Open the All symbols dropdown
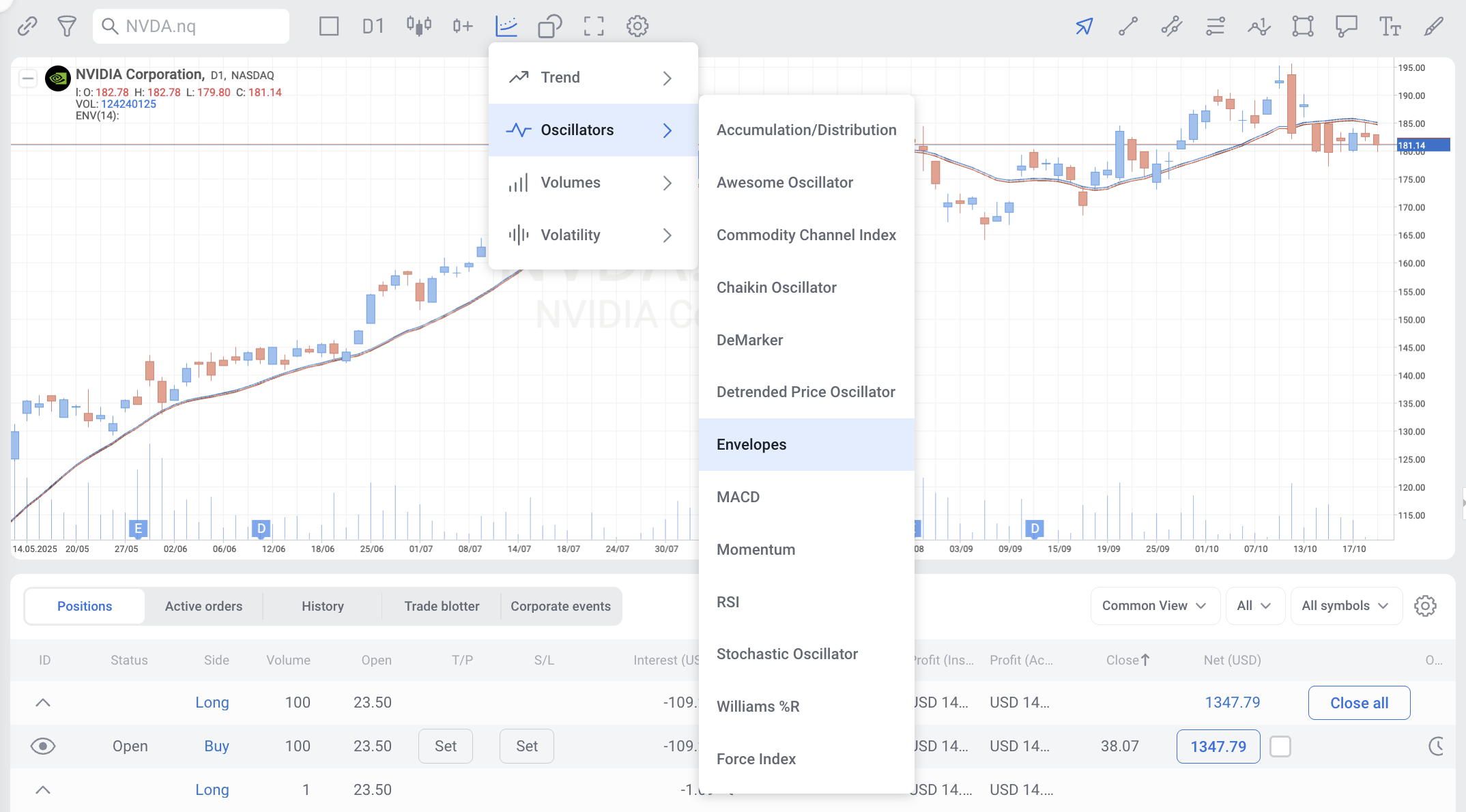Viewport: 1466px width, 812px height. pyautogui.click(x=1345, y=606)
